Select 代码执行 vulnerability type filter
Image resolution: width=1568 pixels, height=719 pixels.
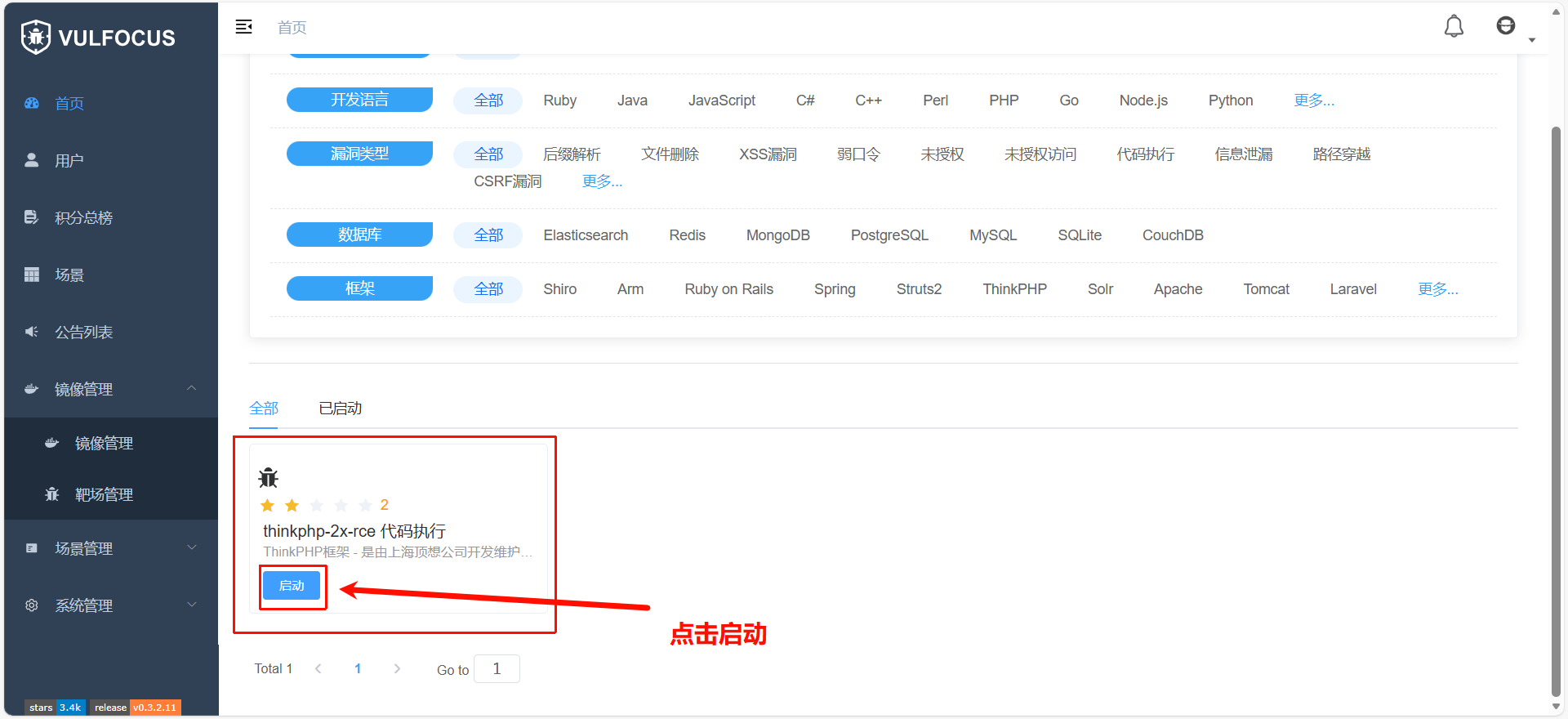1145,154
